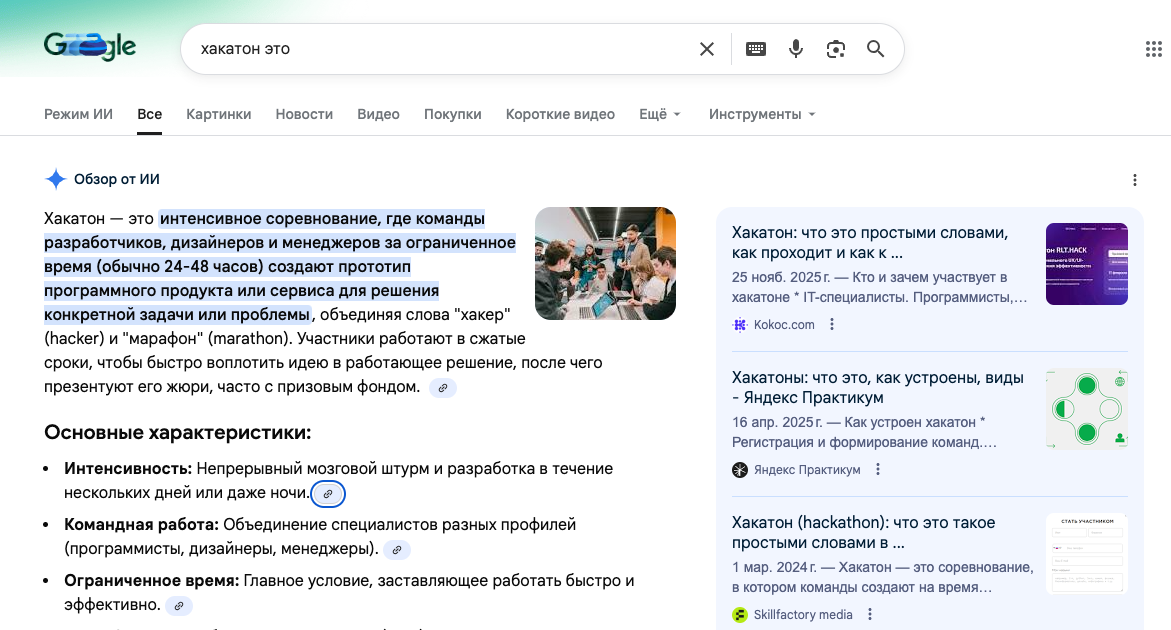Open the Яндекс Практикум хакатоны article
This screenshot has height=630, width=1171.
[x=877, y=388]
